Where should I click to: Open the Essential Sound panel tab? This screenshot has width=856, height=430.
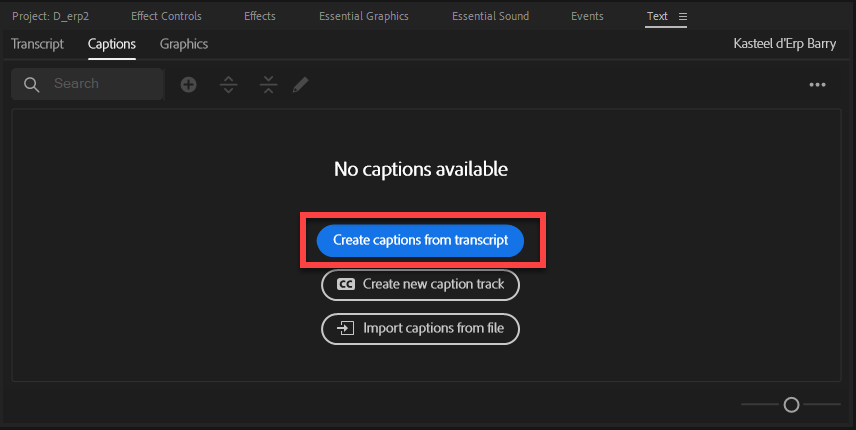(491, 16)
